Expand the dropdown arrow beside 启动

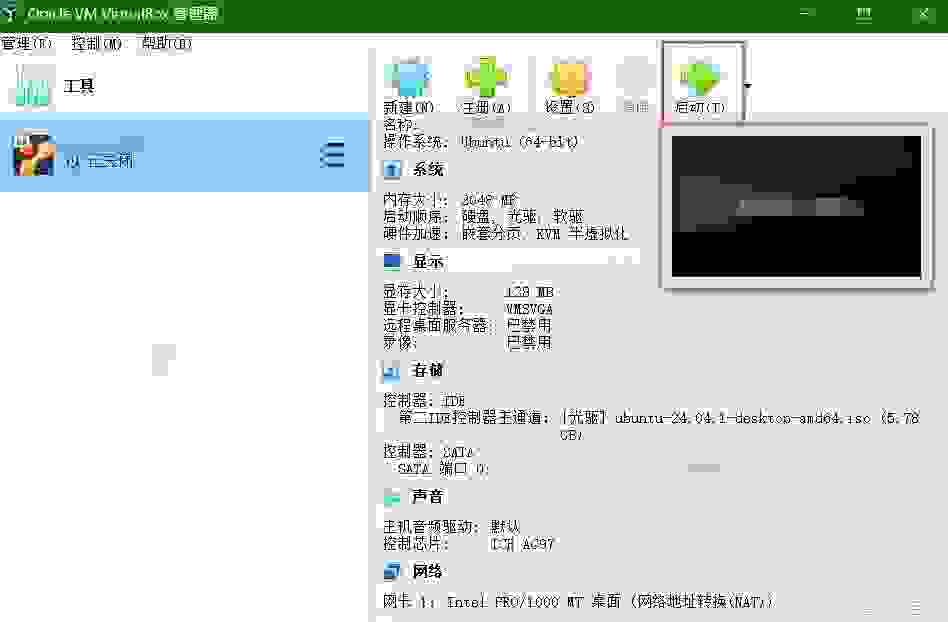tap(747, 85)
